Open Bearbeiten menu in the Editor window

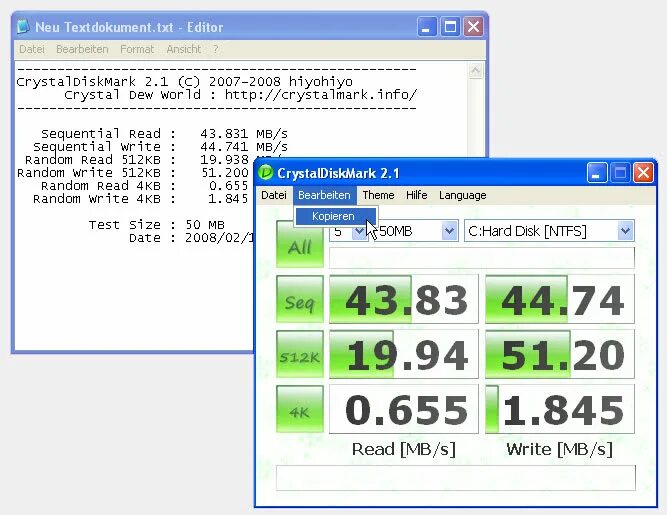click(x=82, y=49)
